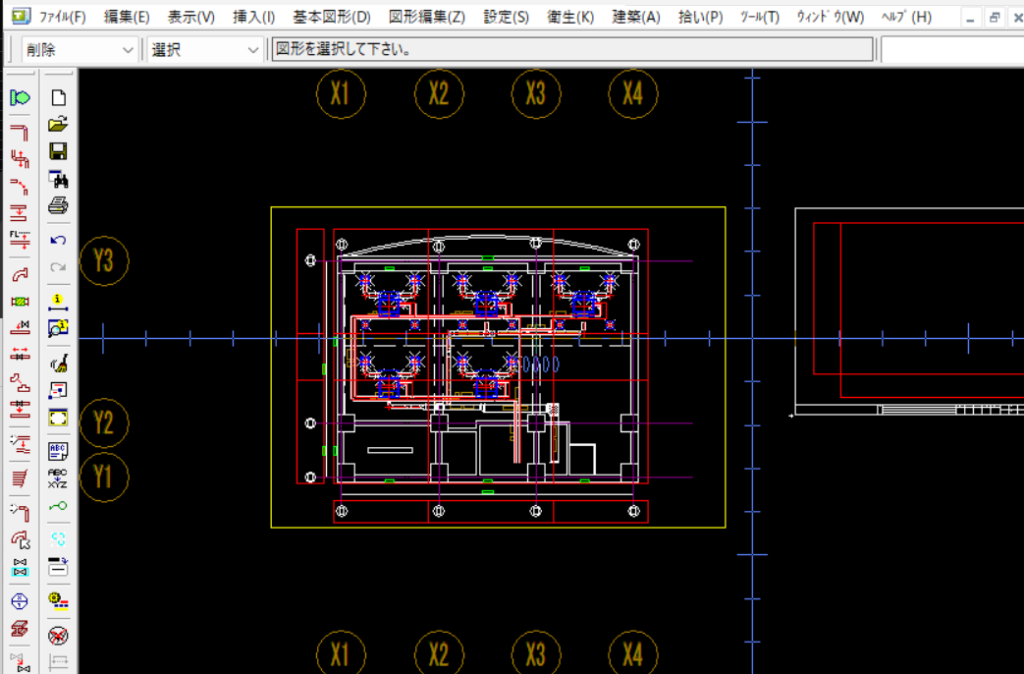Image resolution: width=1024 pixels, height=674 pixels.
Task: Choose the ABC-to-XYZ text replace icon
Action: (58, 478)
